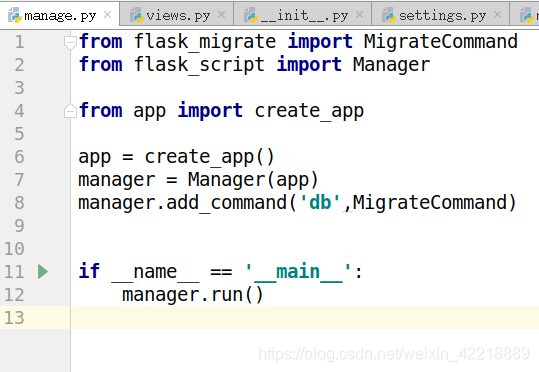This screenshot has width=539, height=372.
Task: Click the fold end marker at line 4
Action: [x=70, y=111]
